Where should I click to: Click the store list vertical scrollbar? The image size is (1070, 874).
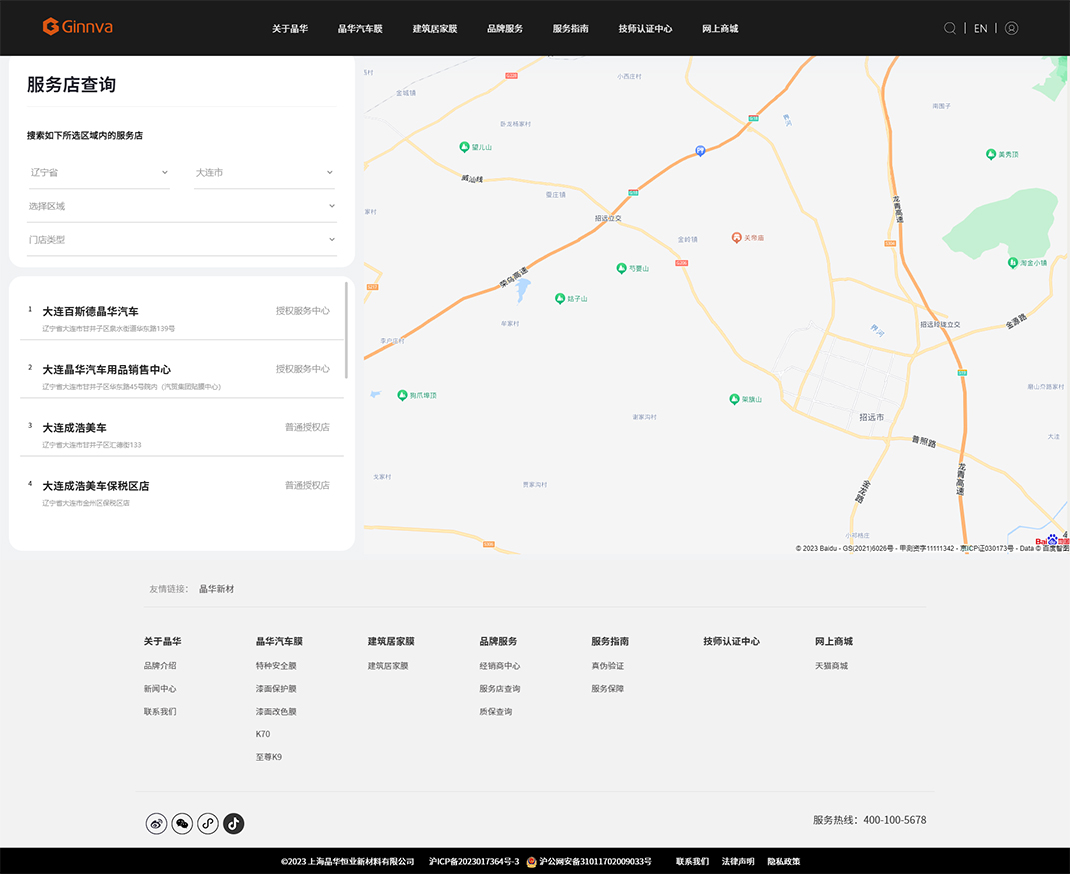pyautogui.click(x=347, y=330)
